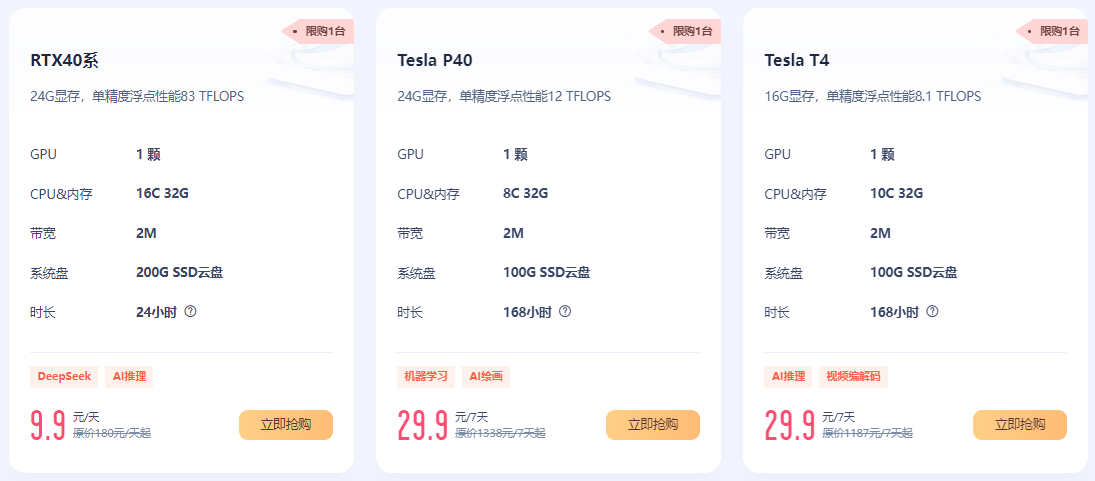Open the Tesla T4 card title
1095x481 pixels.
click(x=797, y=60)
